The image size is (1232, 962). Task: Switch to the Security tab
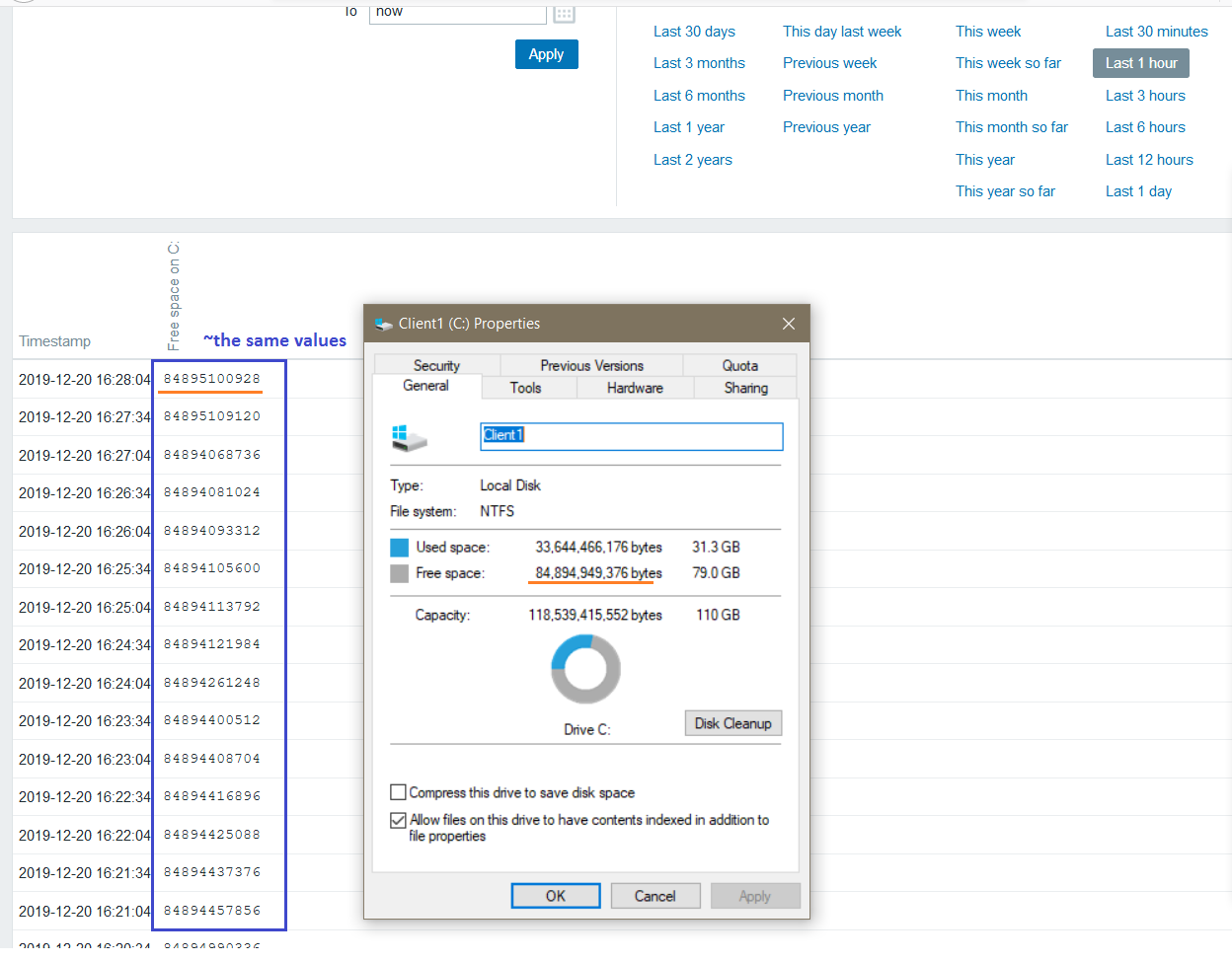click(x=436, y=365)
